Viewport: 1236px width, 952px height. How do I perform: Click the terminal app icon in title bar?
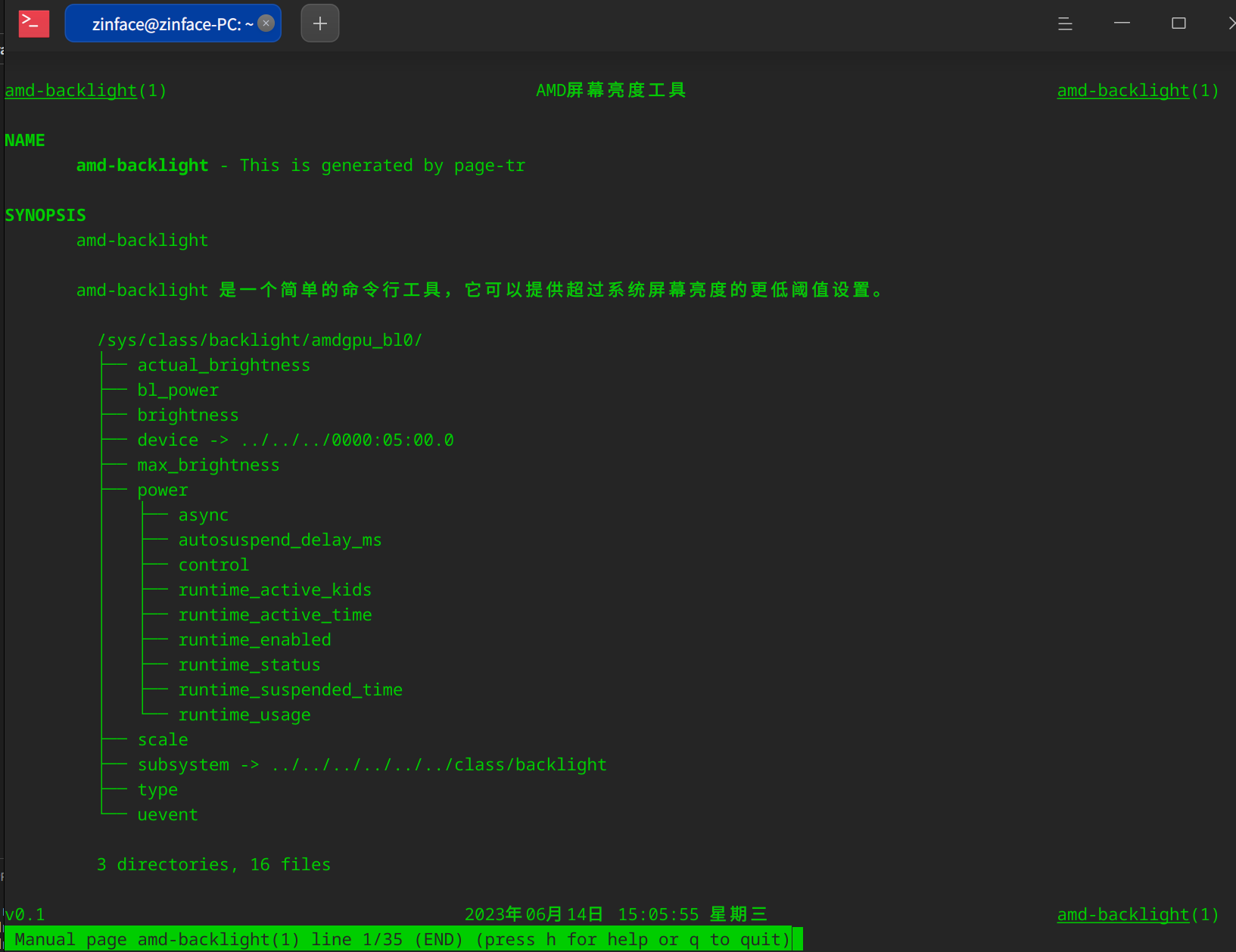[x=34, y=23]
